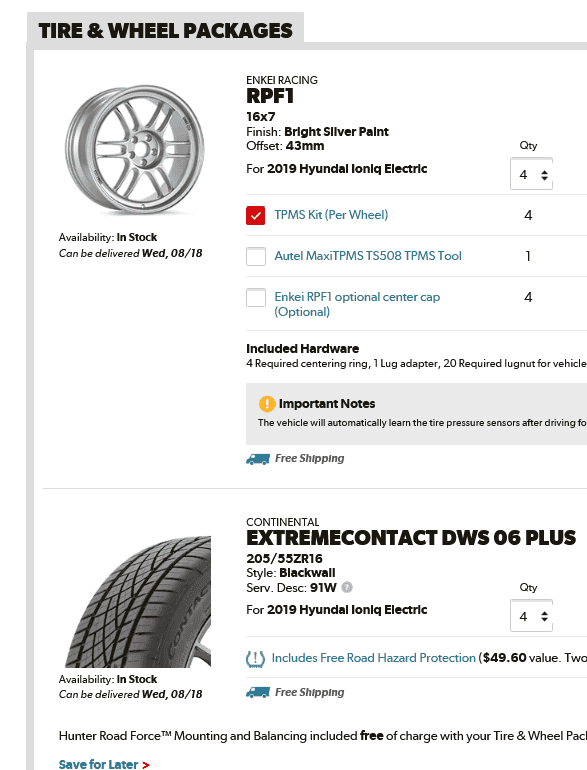Click the tire Free Shipping truck icon
Viewport: 587px width, 770px height.
pyautogui.click(x=258, y=692)
